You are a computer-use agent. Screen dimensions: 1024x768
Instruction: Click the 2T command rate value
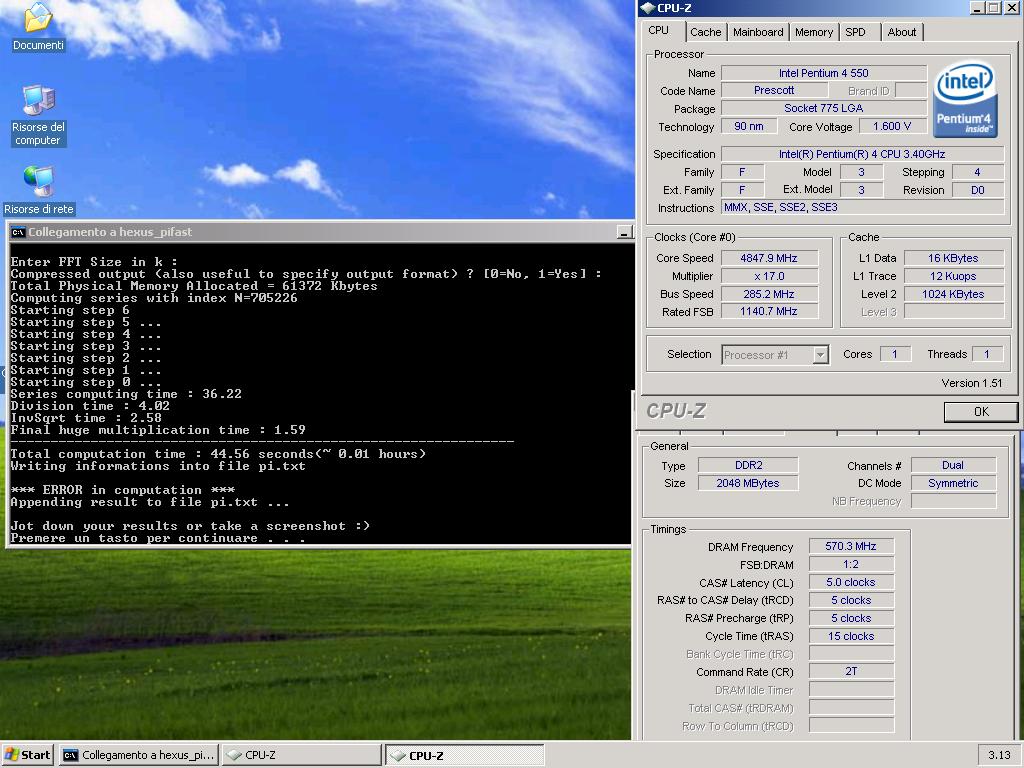tap(851, 671)
